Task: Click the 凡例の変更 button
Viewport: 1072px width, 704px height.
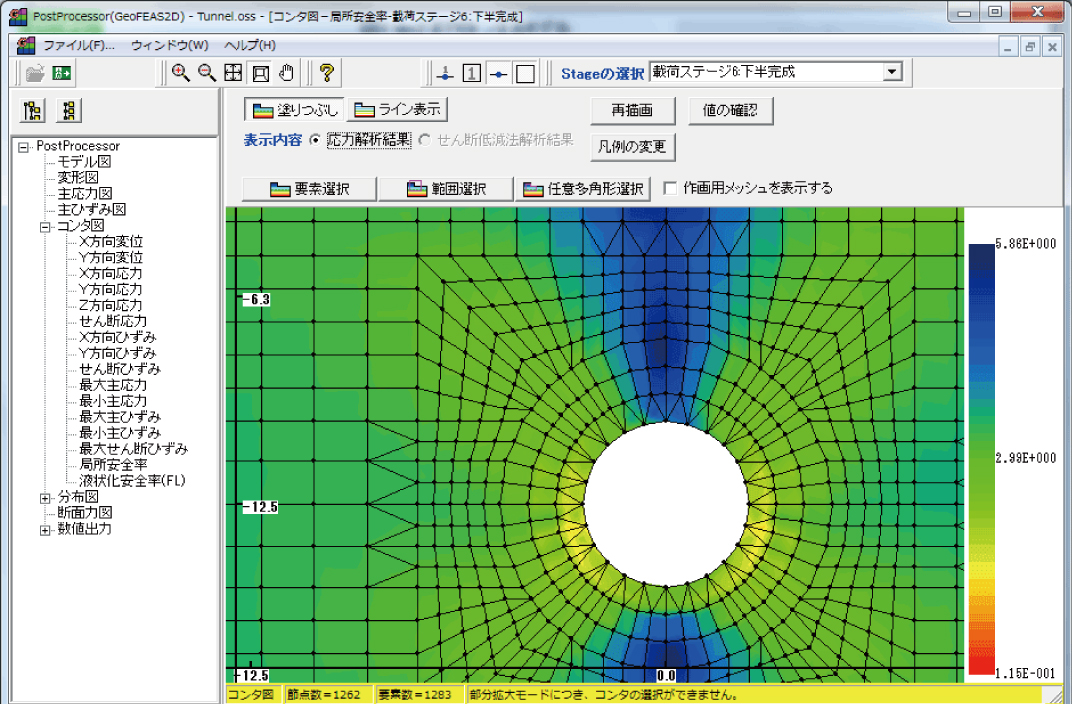Action: tap(632, 146)
